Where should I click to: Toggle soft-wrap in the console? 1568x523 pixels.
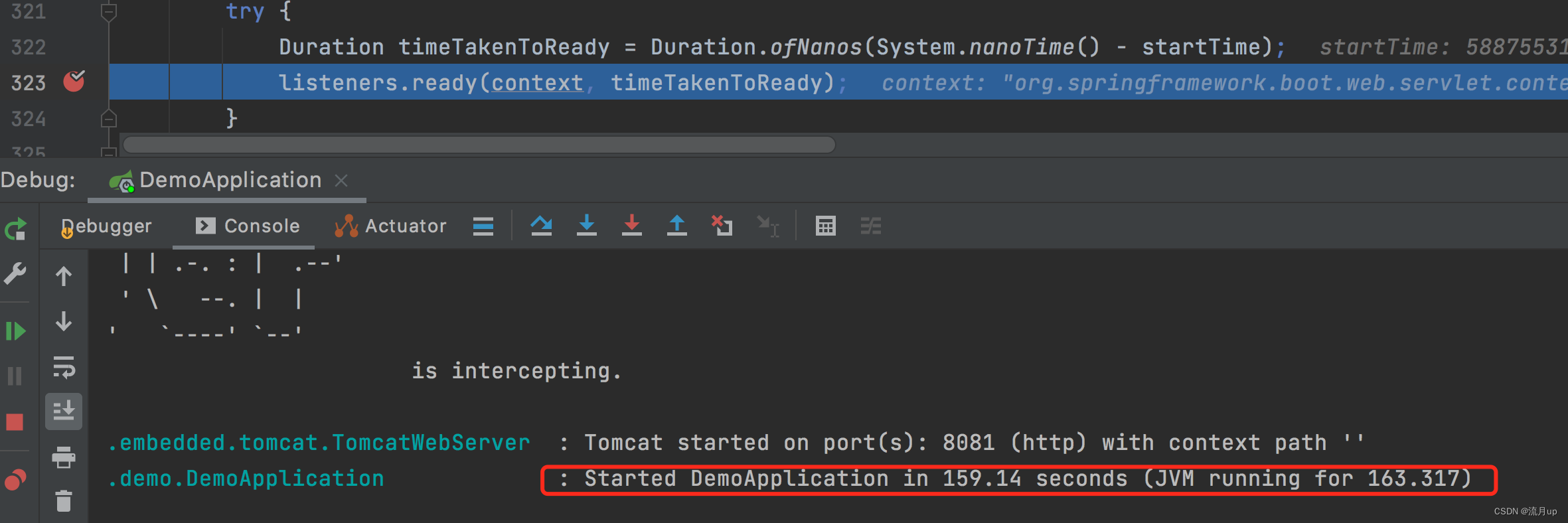click(x=64, y=367)
